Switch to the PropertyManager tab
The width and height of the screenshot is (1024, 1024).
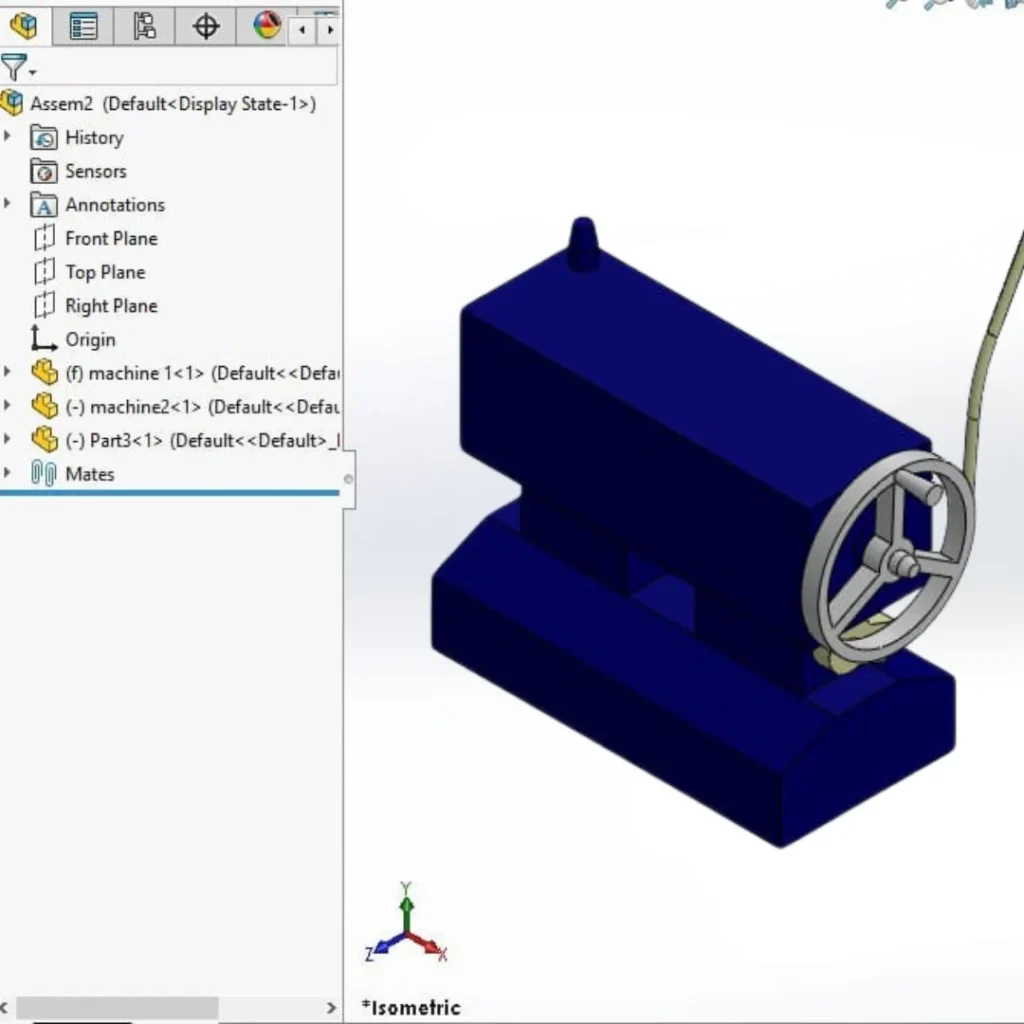coord(83,27)
